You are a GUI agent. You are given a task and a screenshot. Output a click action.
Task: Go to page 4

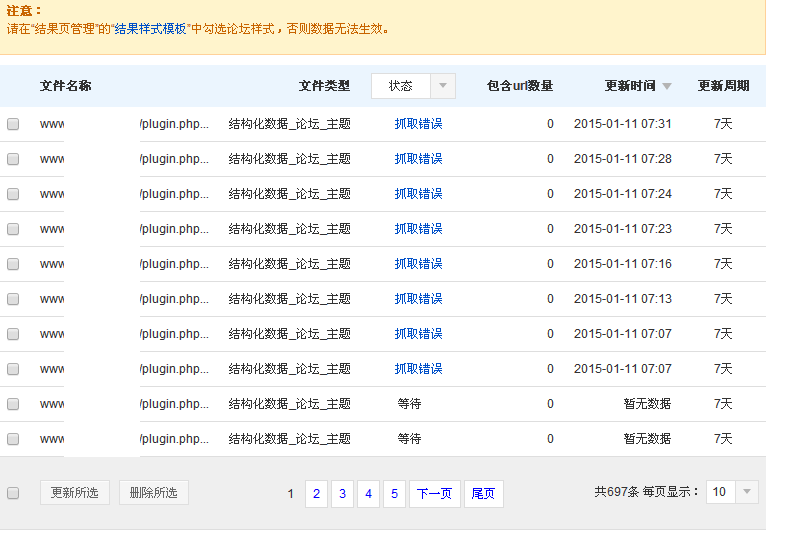368,494
